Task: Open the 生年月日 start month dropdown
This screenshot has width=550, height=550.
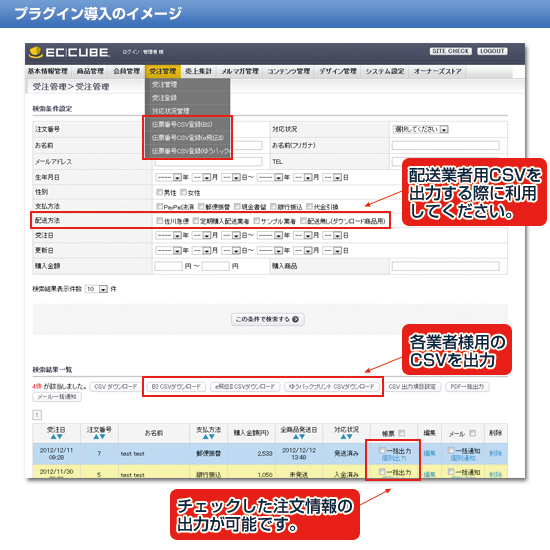Action: [x=202, y=177]
